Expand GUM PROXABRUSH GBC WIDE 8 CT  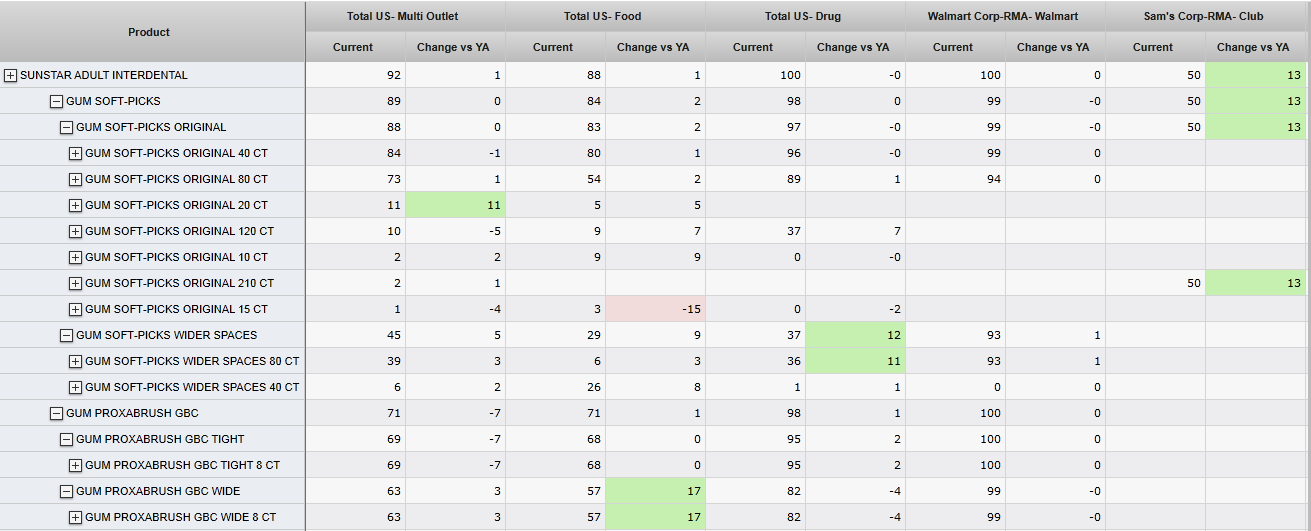pyautogui.click(x=75, y=517)
